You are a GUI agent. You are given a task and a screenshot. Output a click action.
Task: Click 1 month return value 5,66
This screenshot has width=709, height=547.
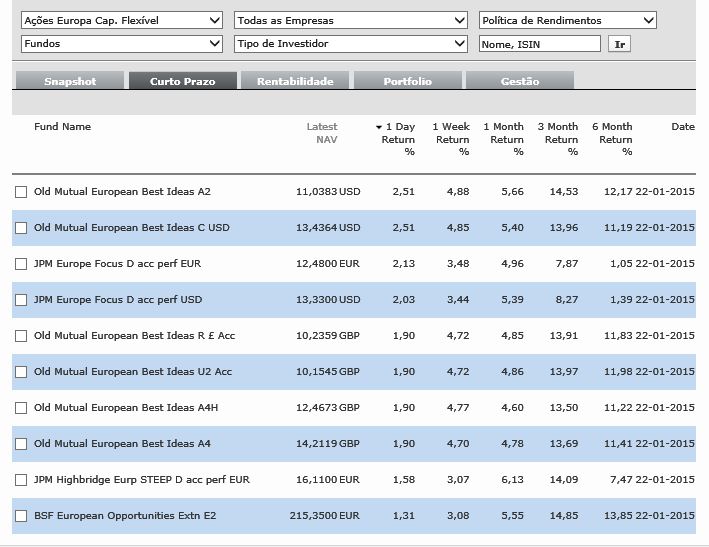pyautogui.click(x=512, y=192)
